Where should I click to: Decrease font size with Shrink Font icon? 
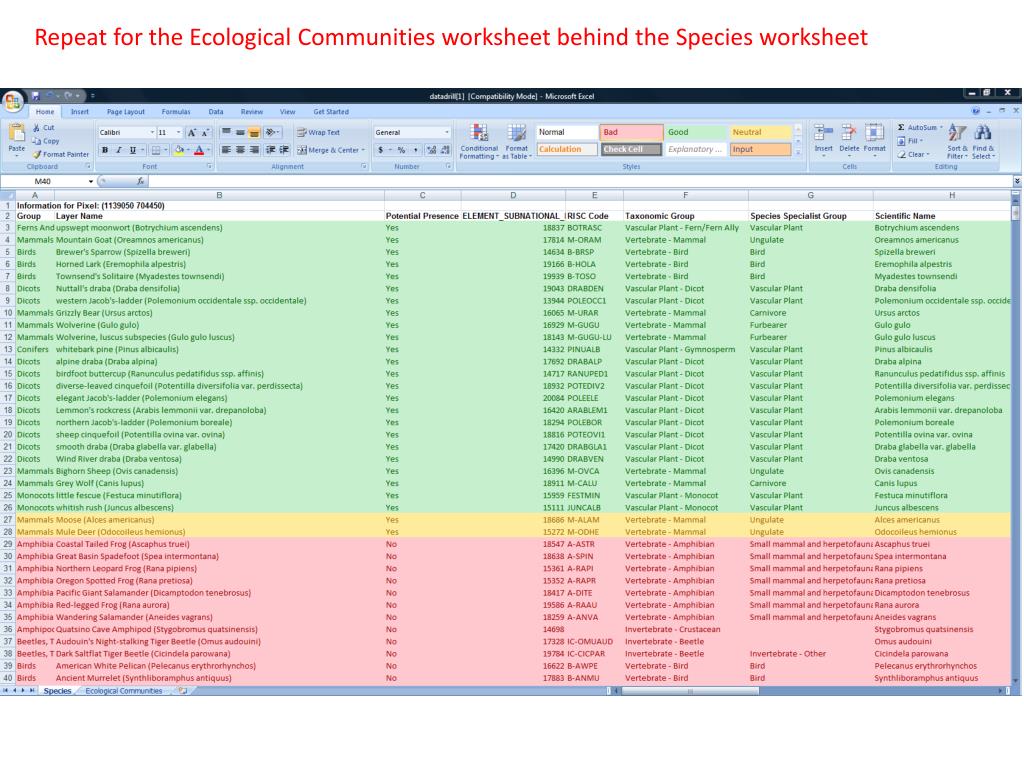point(204,133)
